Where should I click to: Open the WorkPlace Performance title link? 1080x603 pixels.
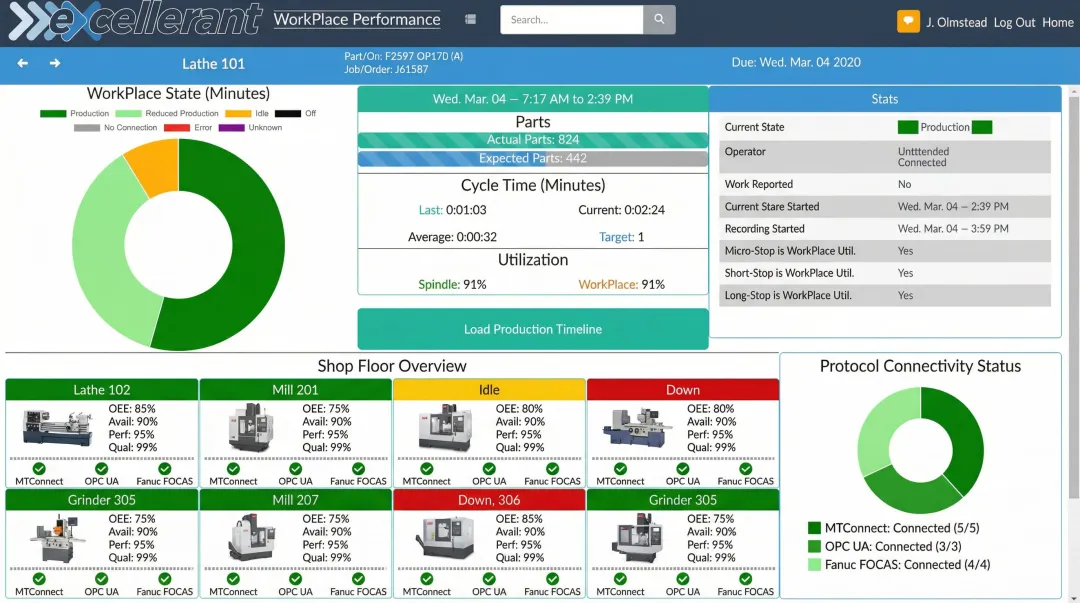tap(356, 19)
